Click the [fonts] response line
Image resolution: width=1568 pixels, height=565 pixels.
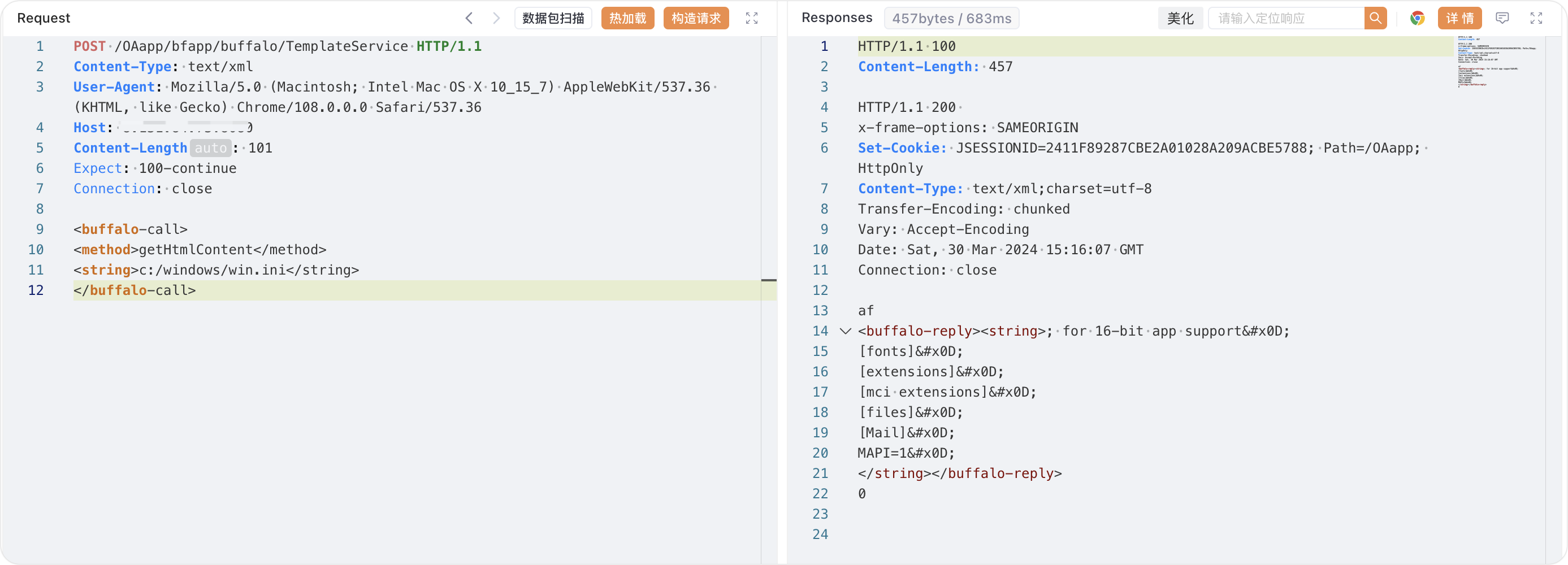coord(911,351)
